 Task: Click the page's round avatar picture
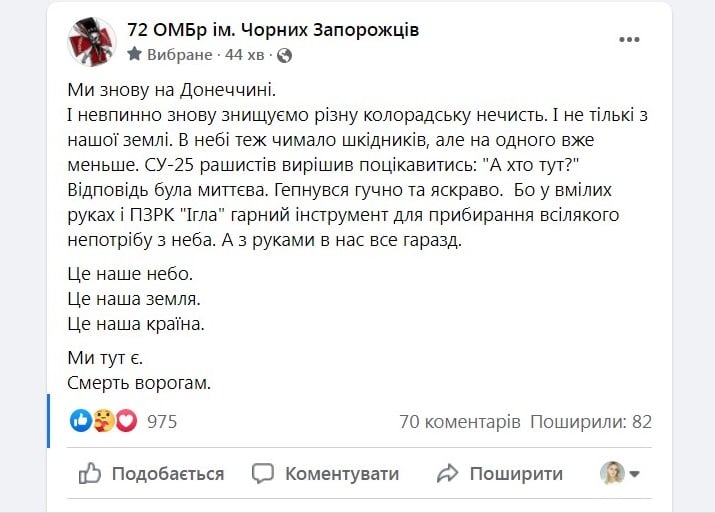(x=92, y=42)
